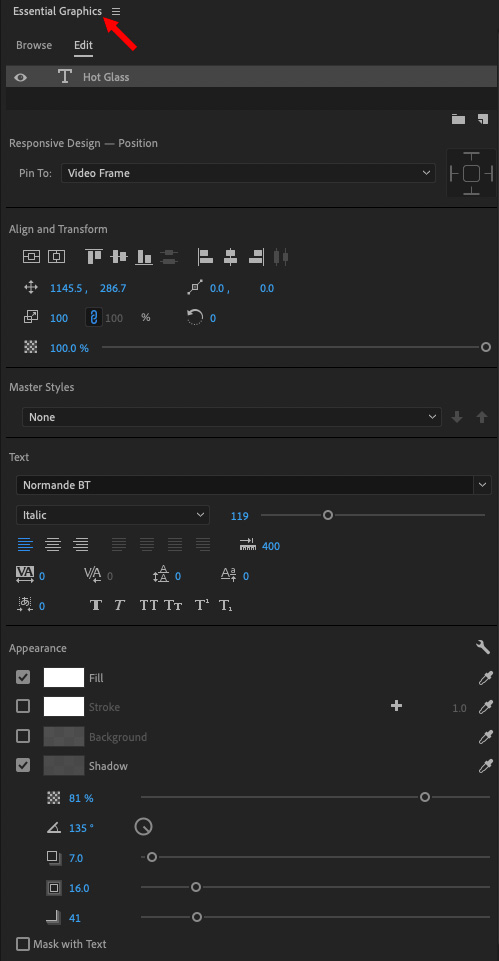Image resolution: width=499 pixels, height=961 pixels.
Task: Center align the text
Action: (x=53, y=544)
